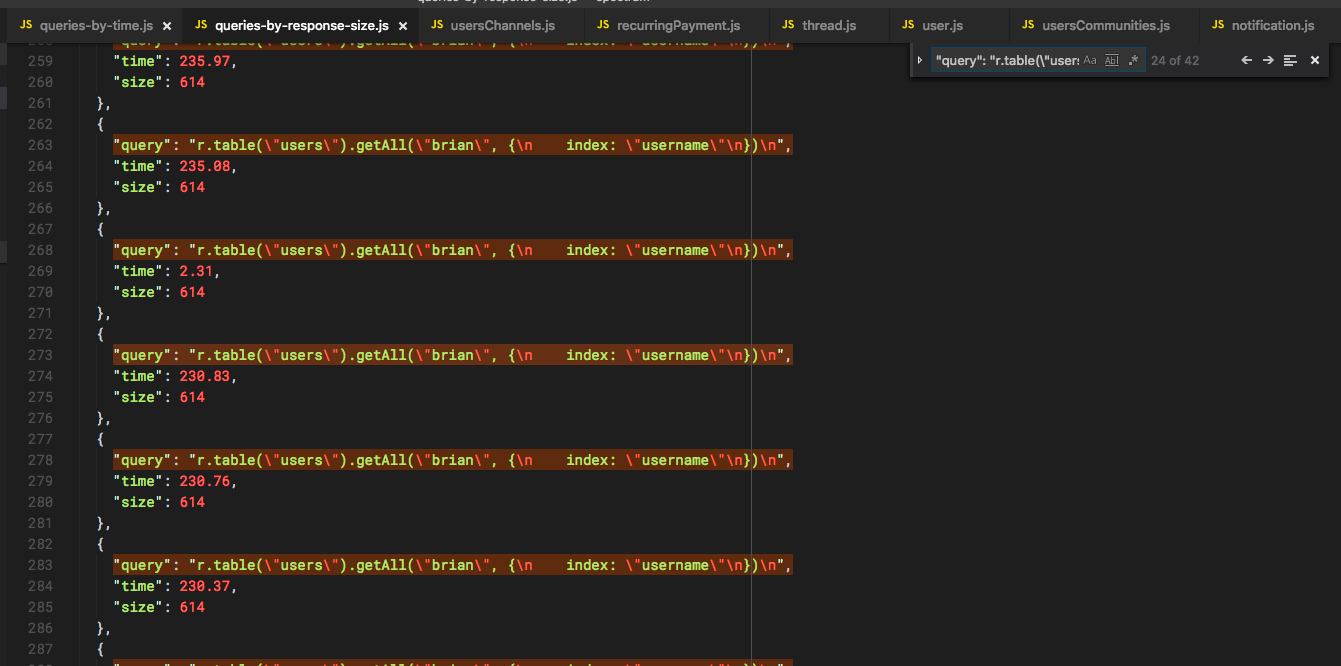
Task: Click line number 278 in gutter
Action: [x=41, y=460]
